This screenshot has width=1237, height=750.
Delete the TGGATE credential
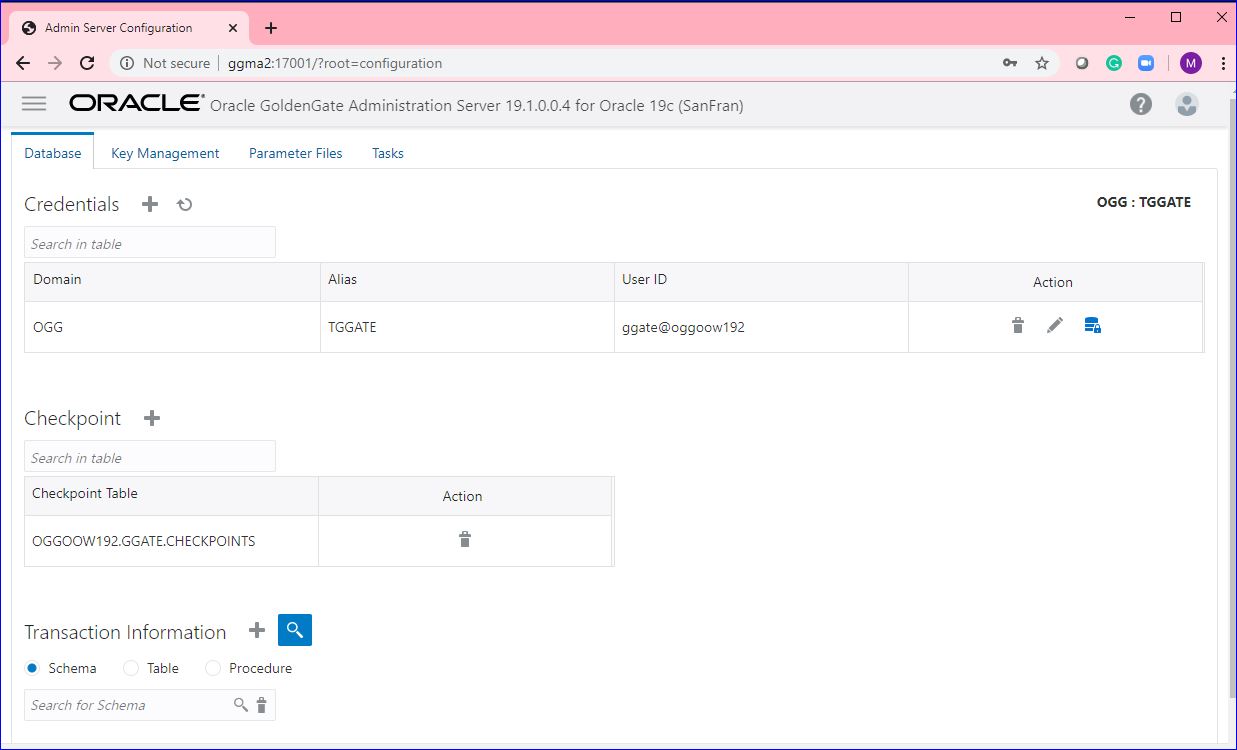[x=1018, y=325]
